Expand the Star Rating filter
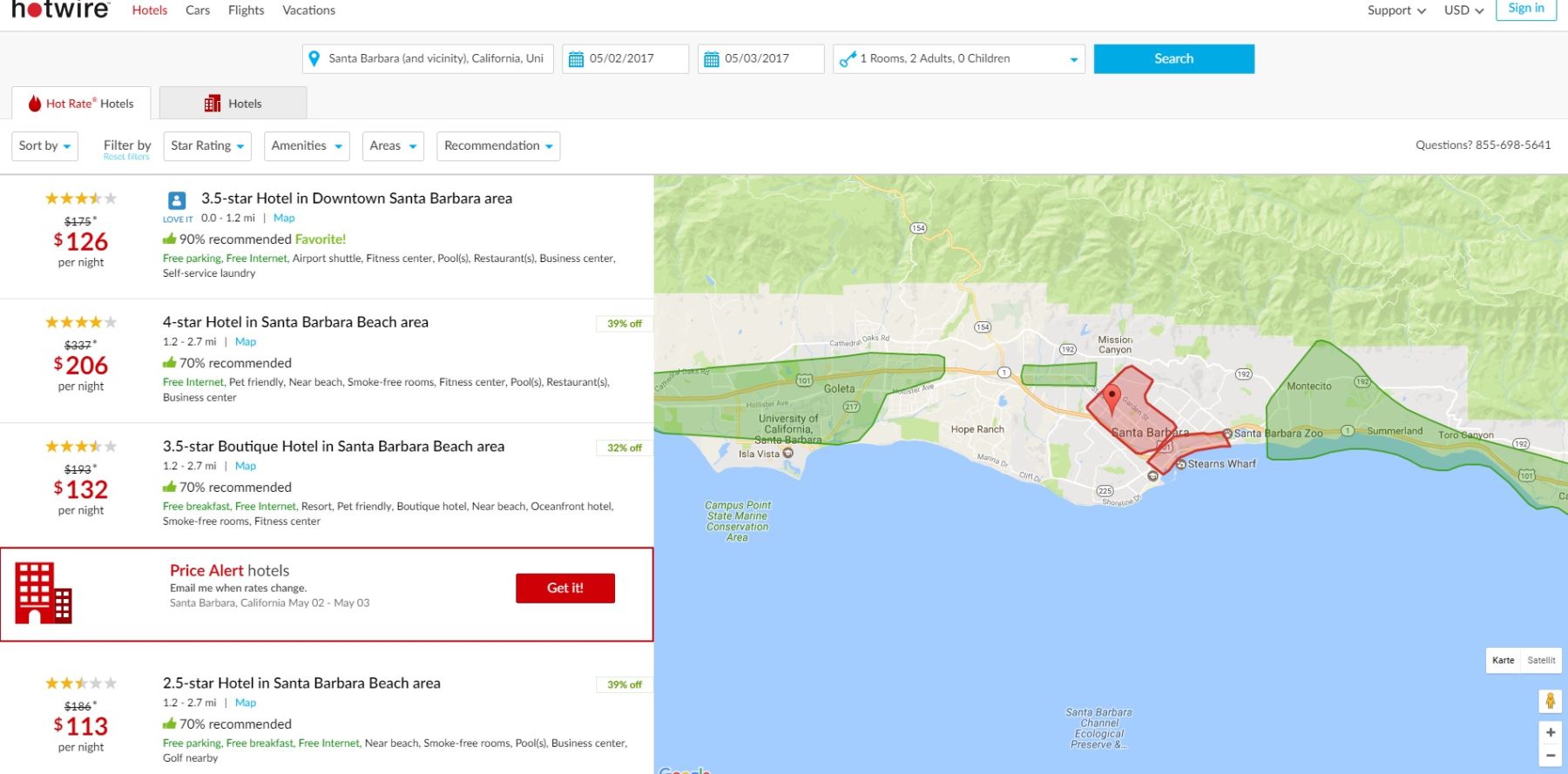Screen dimensions: 1568x774 point(207,146)
